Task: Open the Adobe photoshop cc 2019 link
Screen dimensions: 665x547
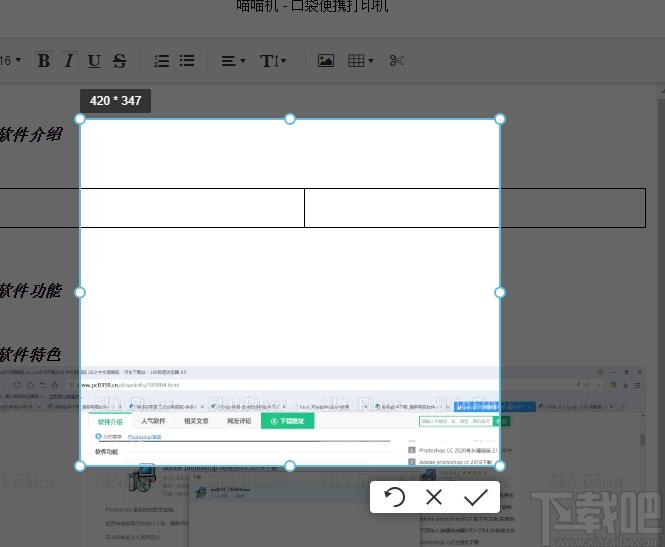Action: coord(455,462)
